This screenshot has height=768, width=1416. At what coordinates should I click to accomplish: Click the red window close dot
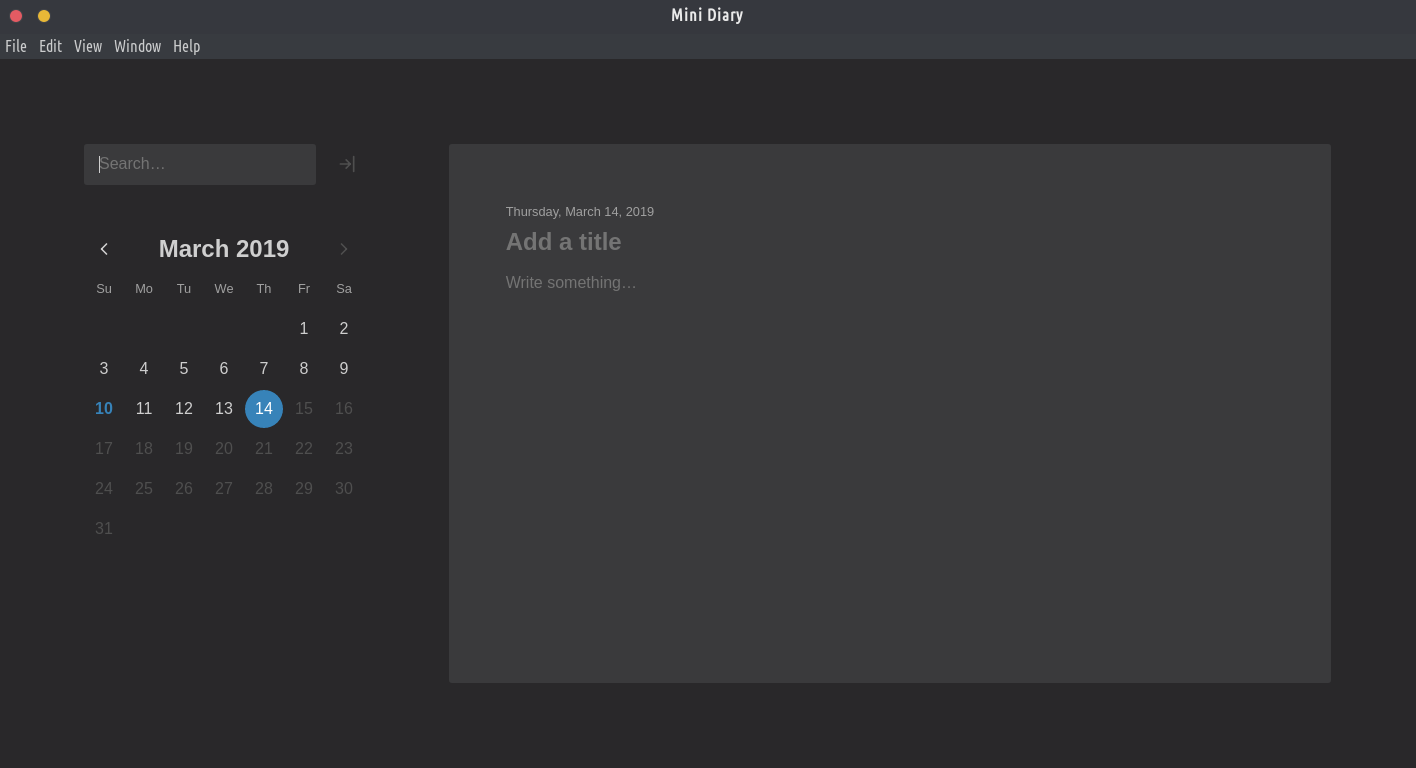click(16, 16)
